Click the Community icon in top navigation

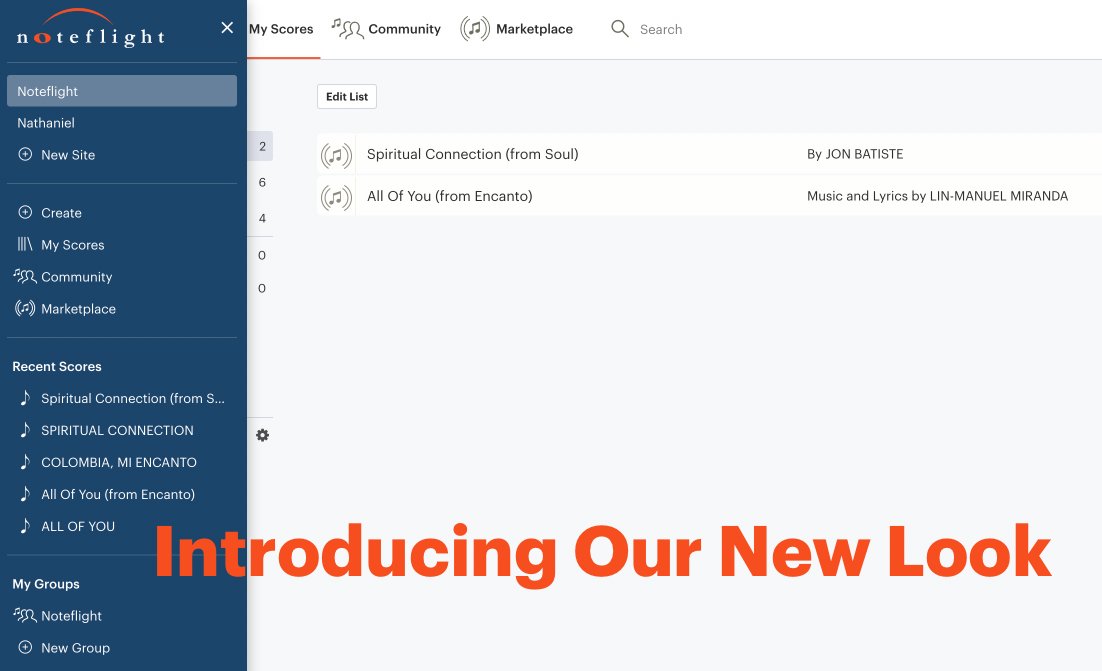click(x=347, y=29)
